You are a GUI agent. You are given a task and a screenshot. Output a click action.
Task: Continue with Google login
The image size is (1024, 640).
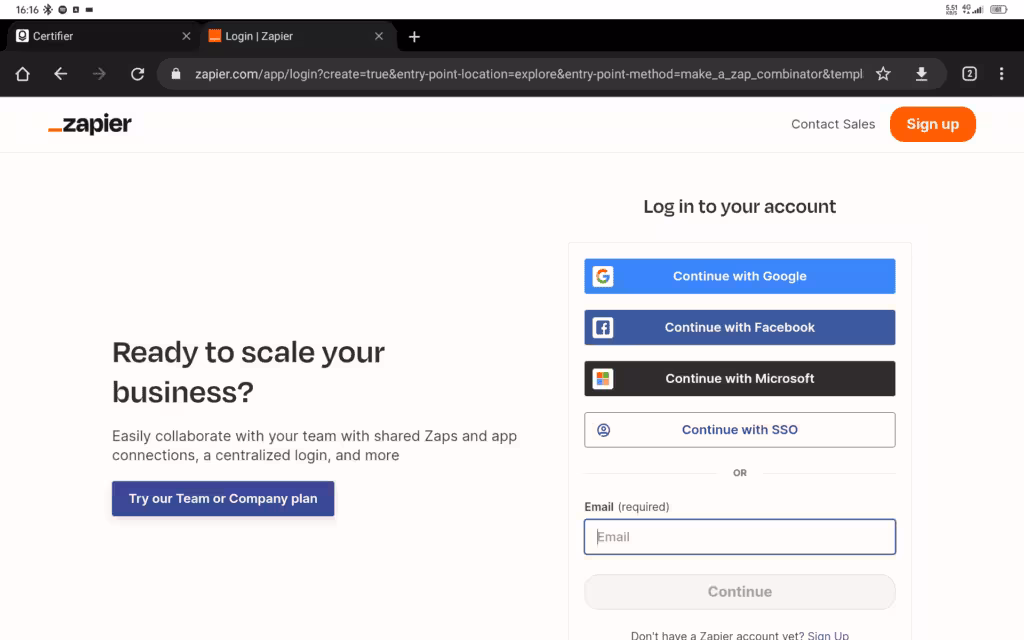pyautogui.click(x=739, y=276)
